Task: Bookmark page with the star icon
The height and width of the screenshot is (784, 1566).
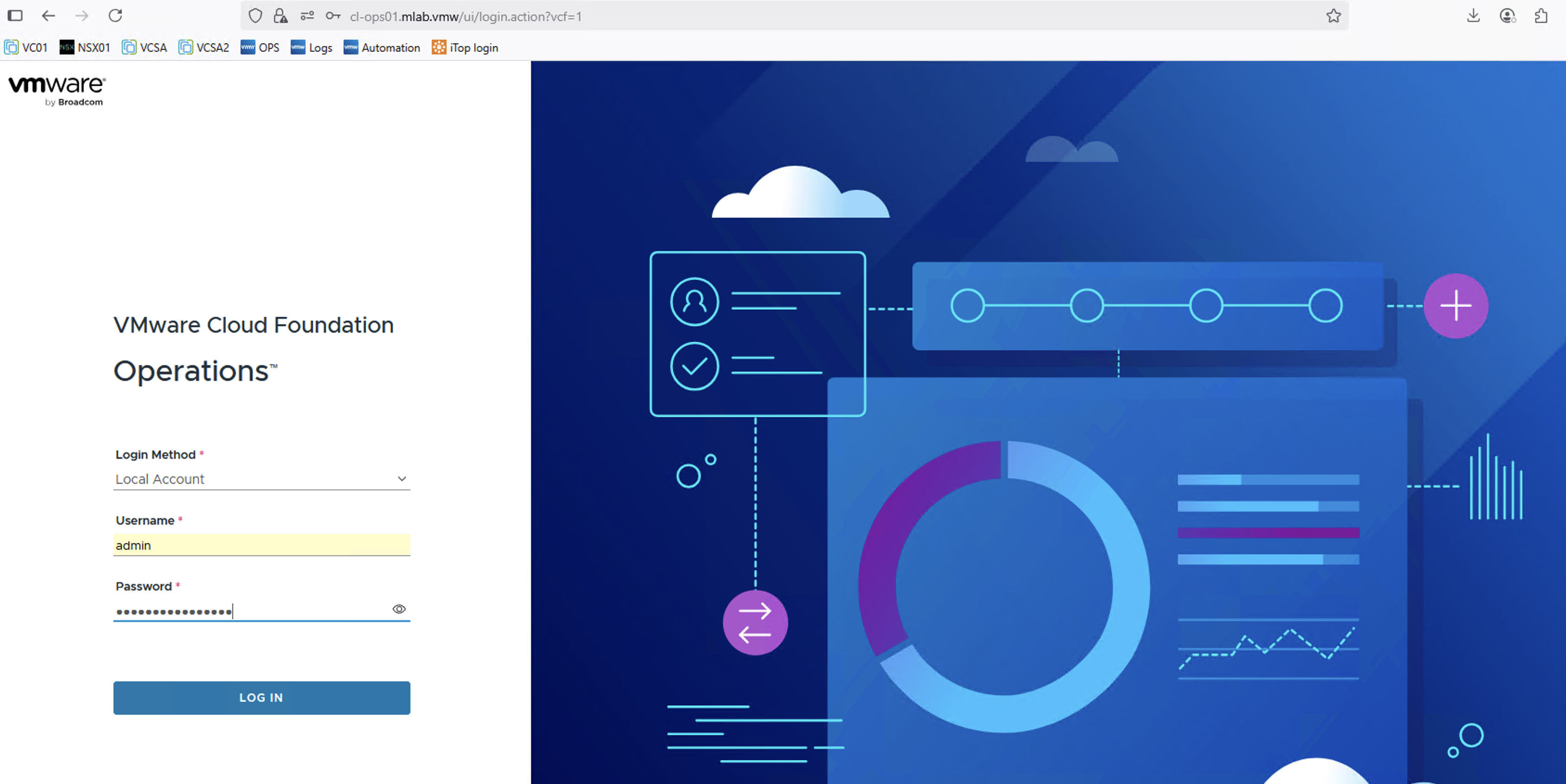Action: (x=1333, y=16)
